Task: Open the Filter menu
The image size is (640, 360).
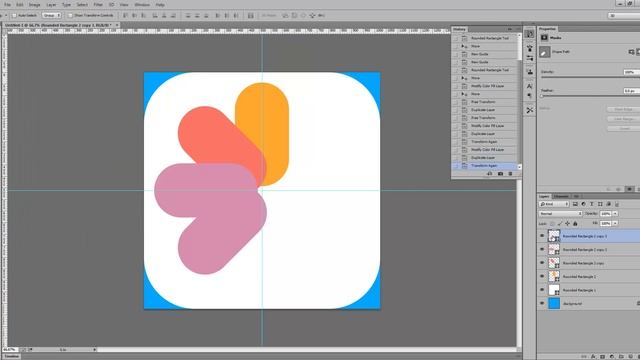Action: point(98,5)
